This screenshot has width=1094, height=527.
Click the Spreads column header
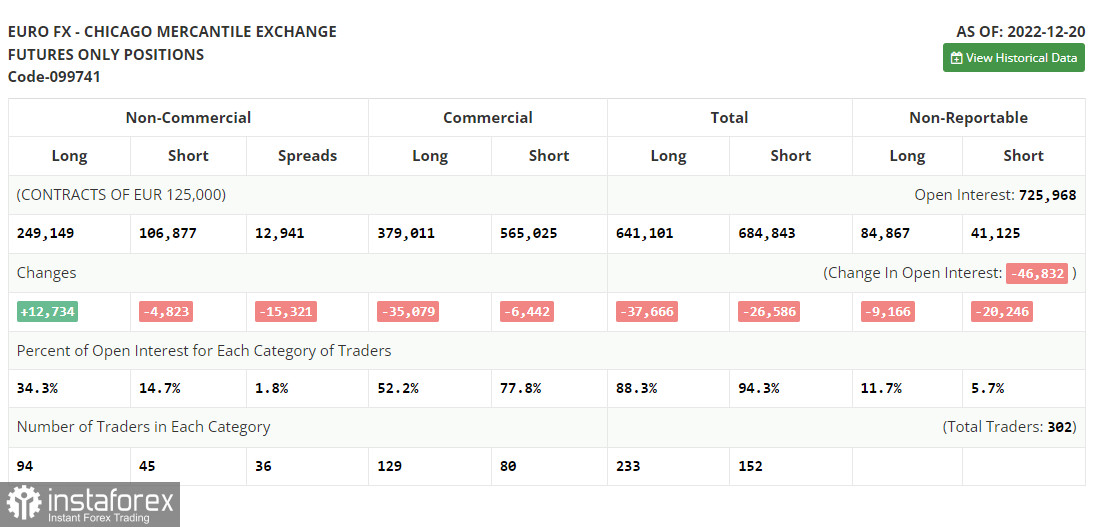307,156
